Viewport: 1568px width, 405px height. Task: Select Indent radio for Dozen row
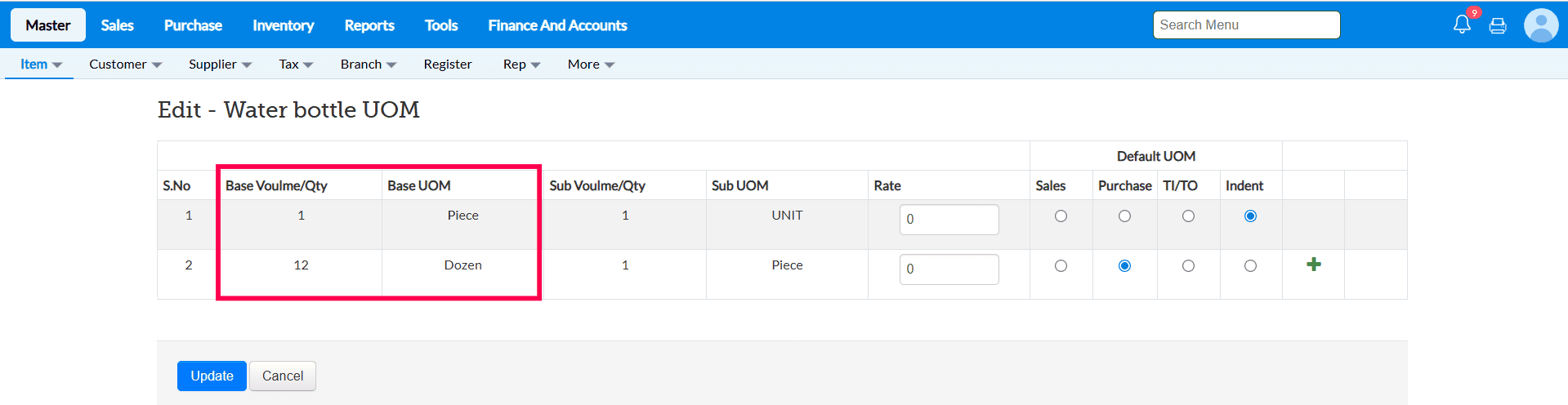(x=1250, y=266)
